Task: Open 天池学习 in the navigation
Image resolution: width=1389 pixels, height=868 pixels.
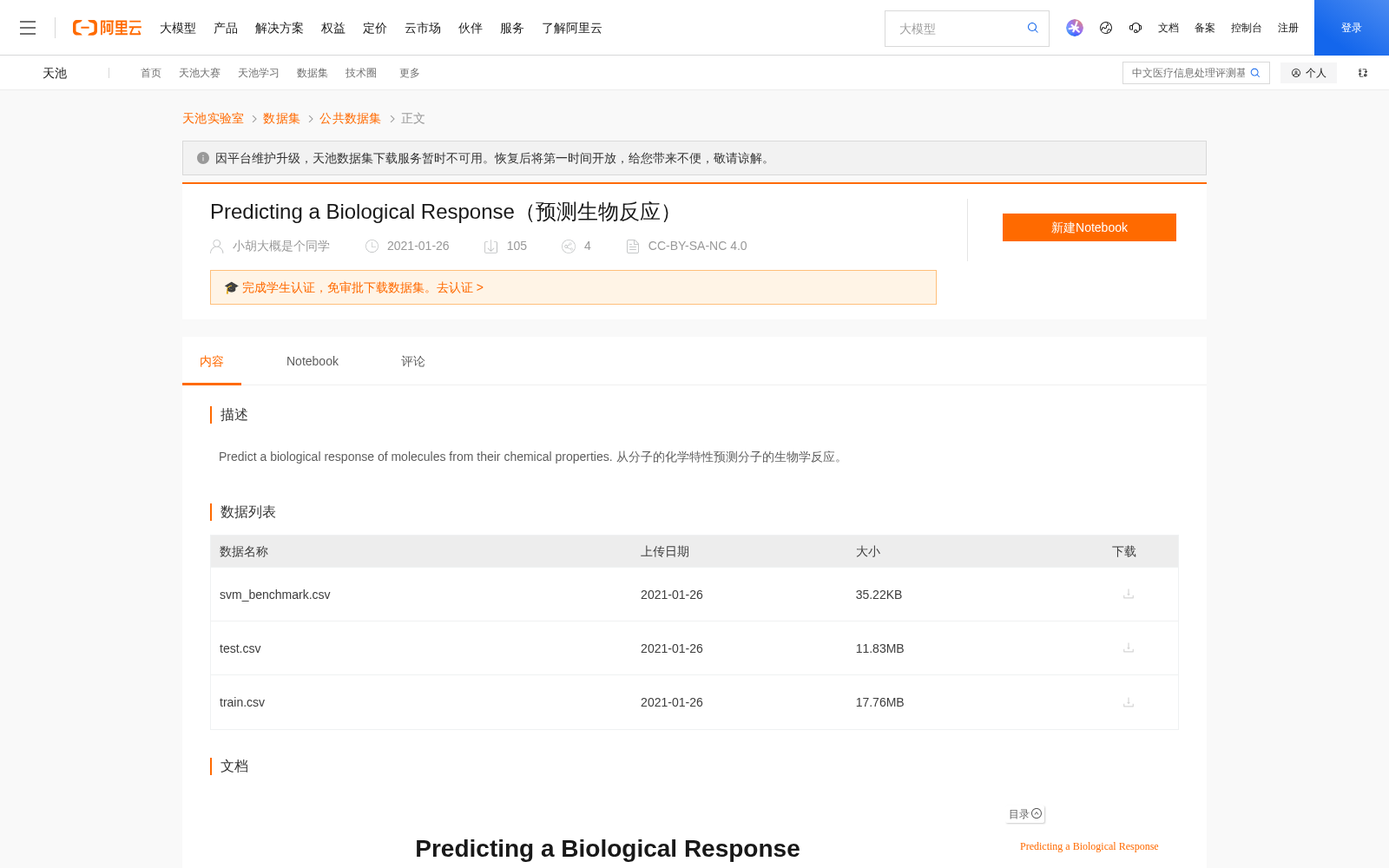Action: tap(259, 73)
